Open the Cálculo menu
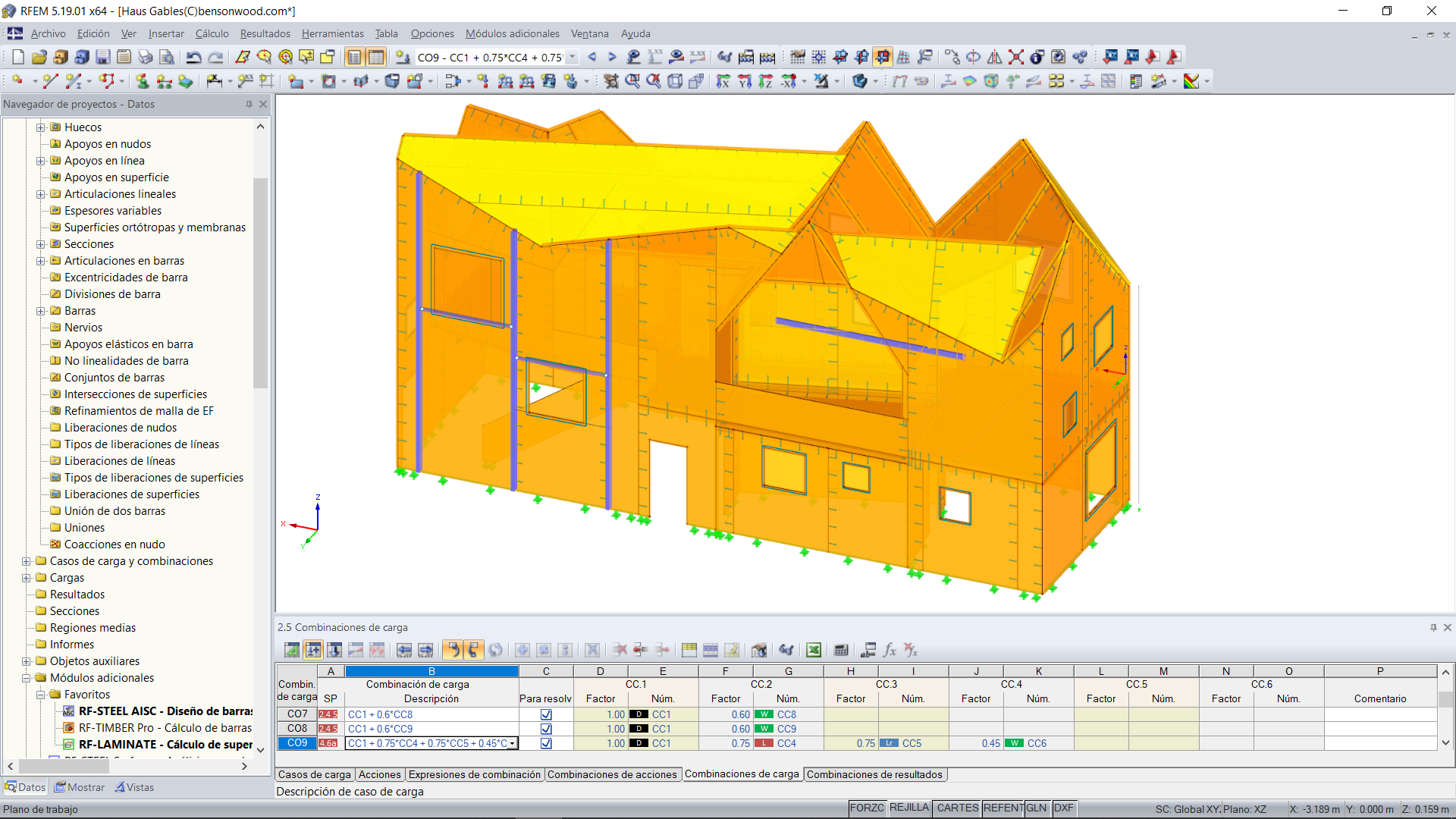Viewport: 1456px width, 819px height. coord(212,33)
